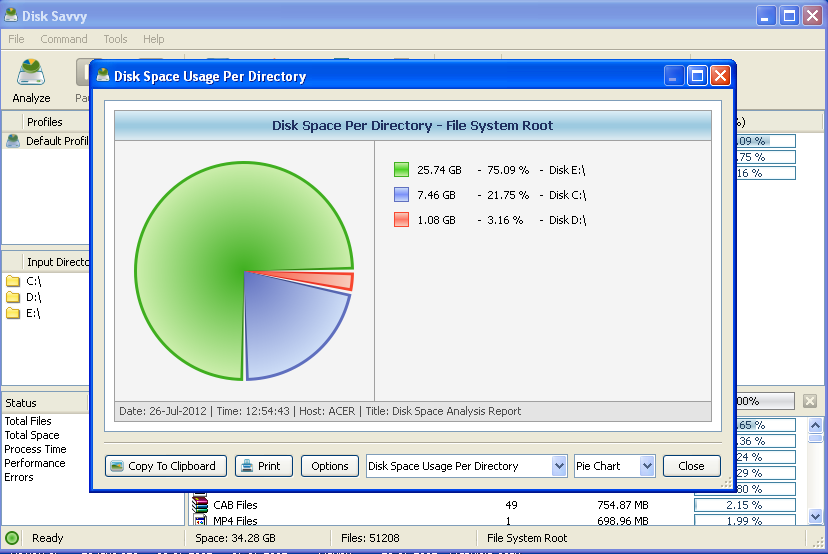Select the C:\ input directory folder

(13, 281)
